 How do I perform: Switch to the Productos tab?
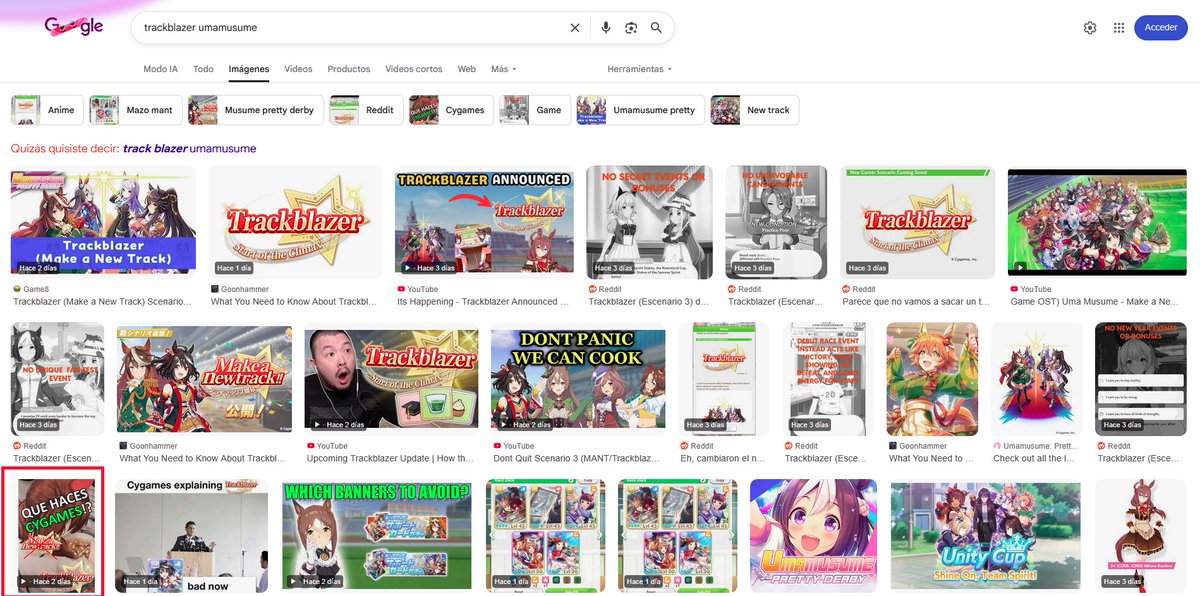pyautogui.click(x=349, y=69)
